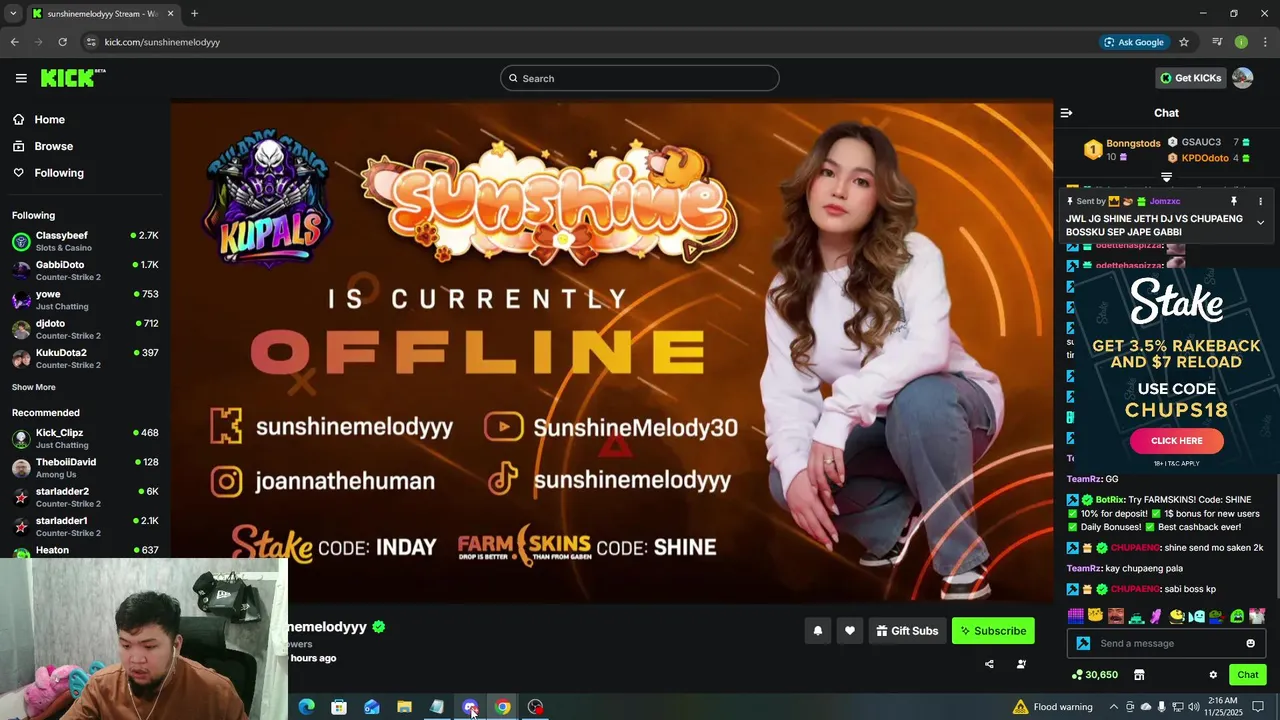The image size is (1280, 720).
Task: Click the Flood warning taskbar widget
Action: pos(1053,707)
